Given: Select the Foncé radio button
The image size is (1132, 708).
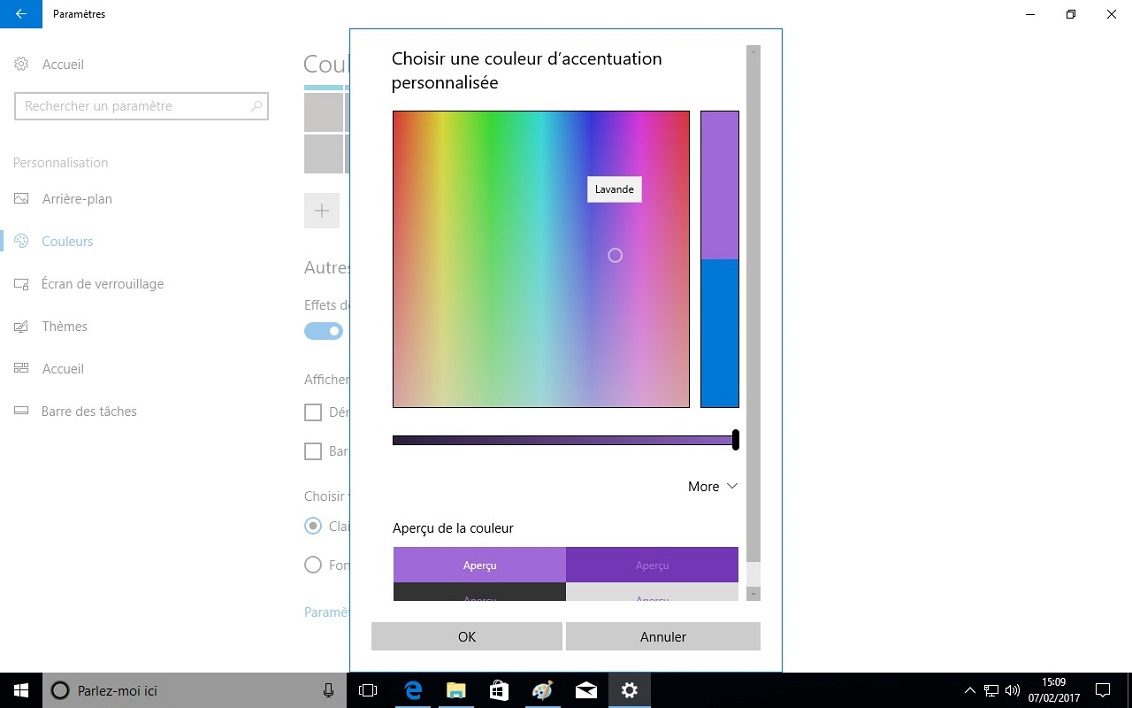Looking at the screenshot, I should (x=313, y=565).
